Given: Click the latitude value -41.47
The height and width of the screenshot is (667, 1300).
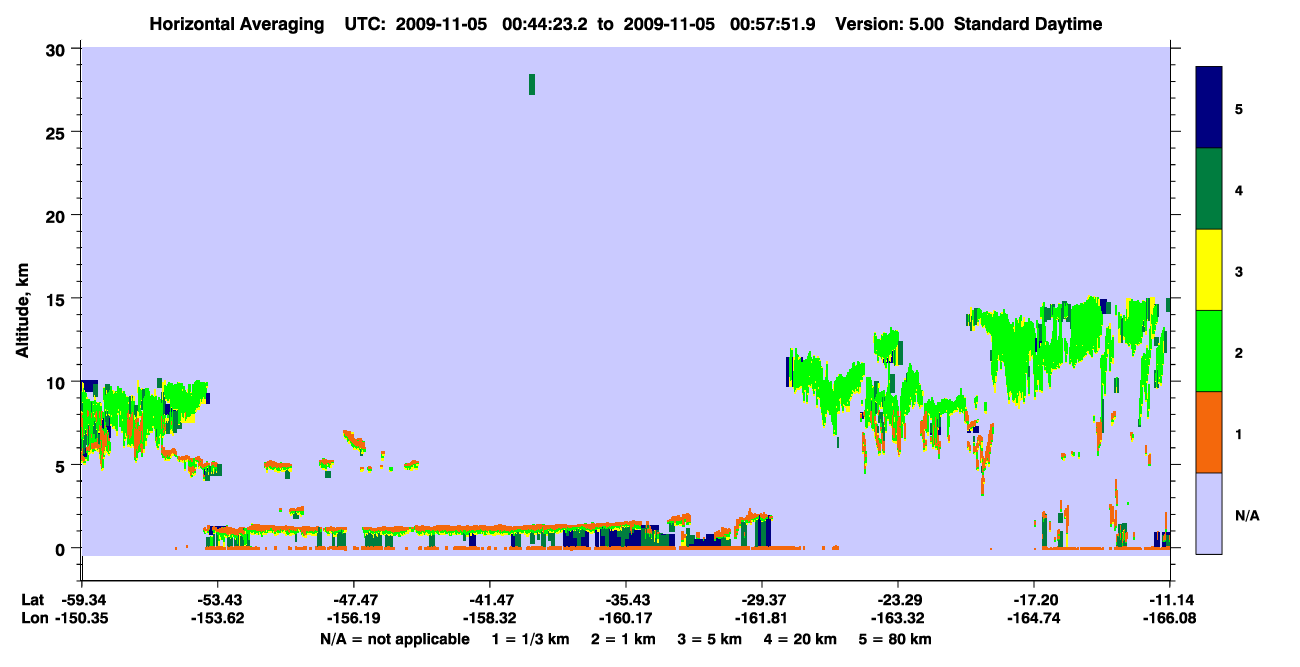Looking at the screenshot, I should (489, 600).
